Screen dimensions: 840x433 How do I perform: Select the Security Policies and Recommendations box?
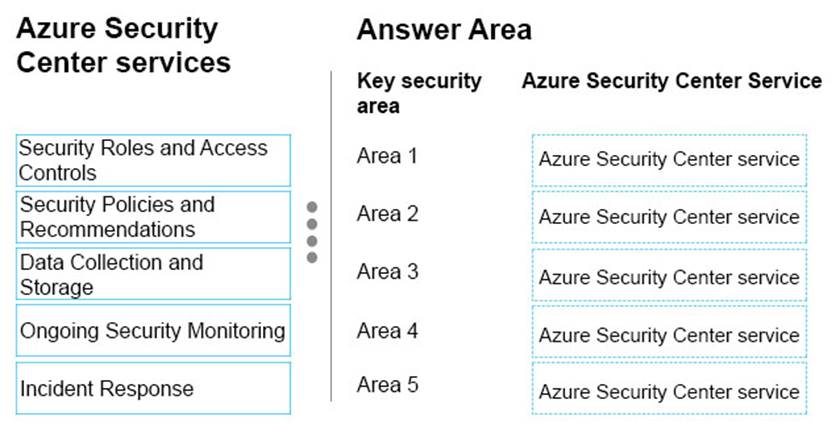click(x=153, y=217)
